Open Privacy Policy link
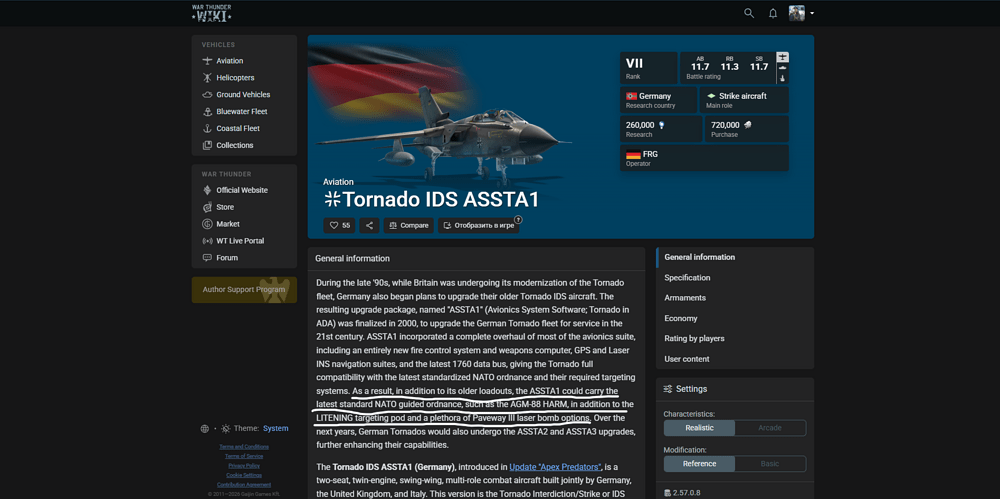 244,466
